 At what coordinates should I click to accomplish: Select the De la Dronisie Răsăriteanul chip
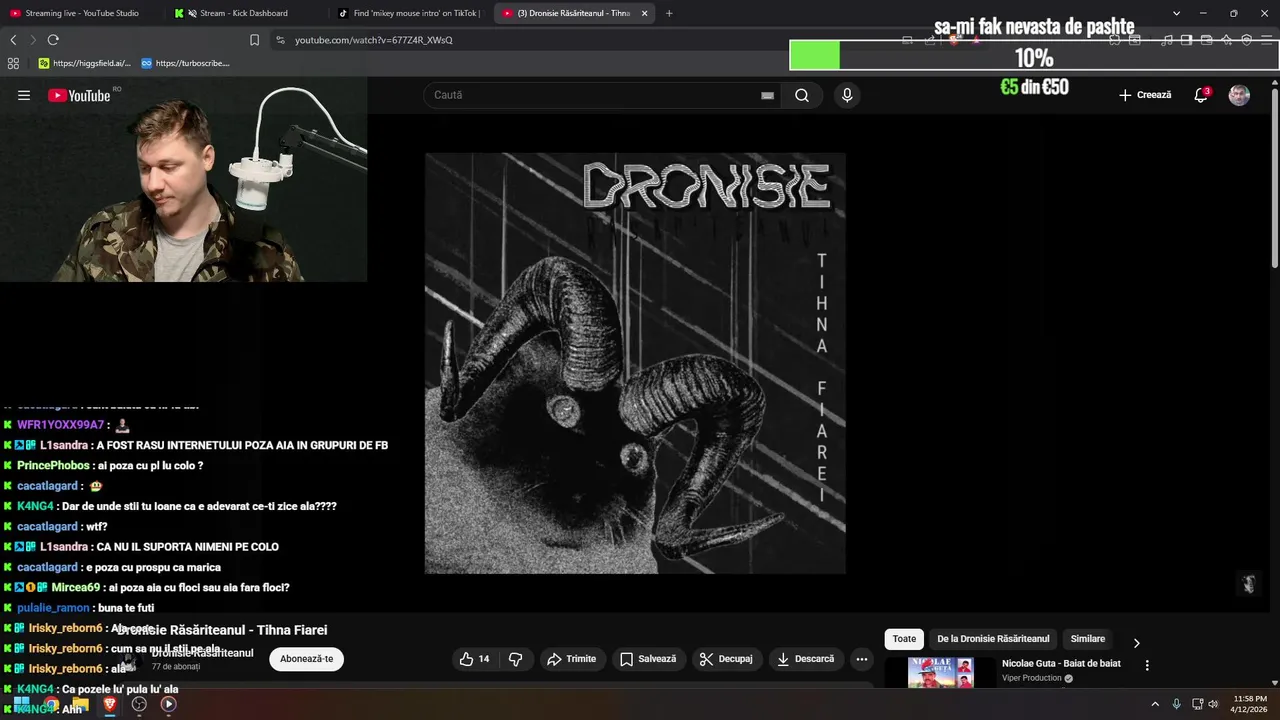(993, 639)
